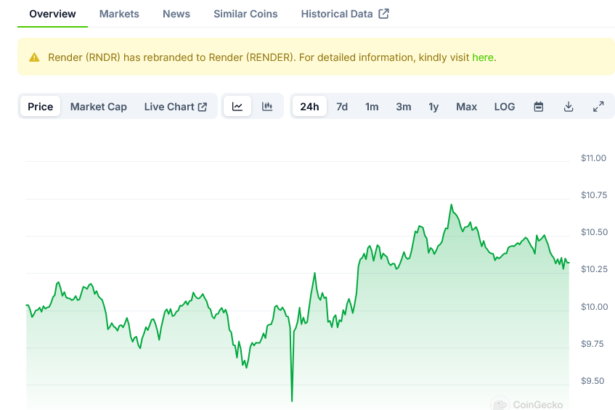Open Live Chart in new window
The height and width of the screenshot is (410, 615).
pyautogui.click(x=175, y=107)
